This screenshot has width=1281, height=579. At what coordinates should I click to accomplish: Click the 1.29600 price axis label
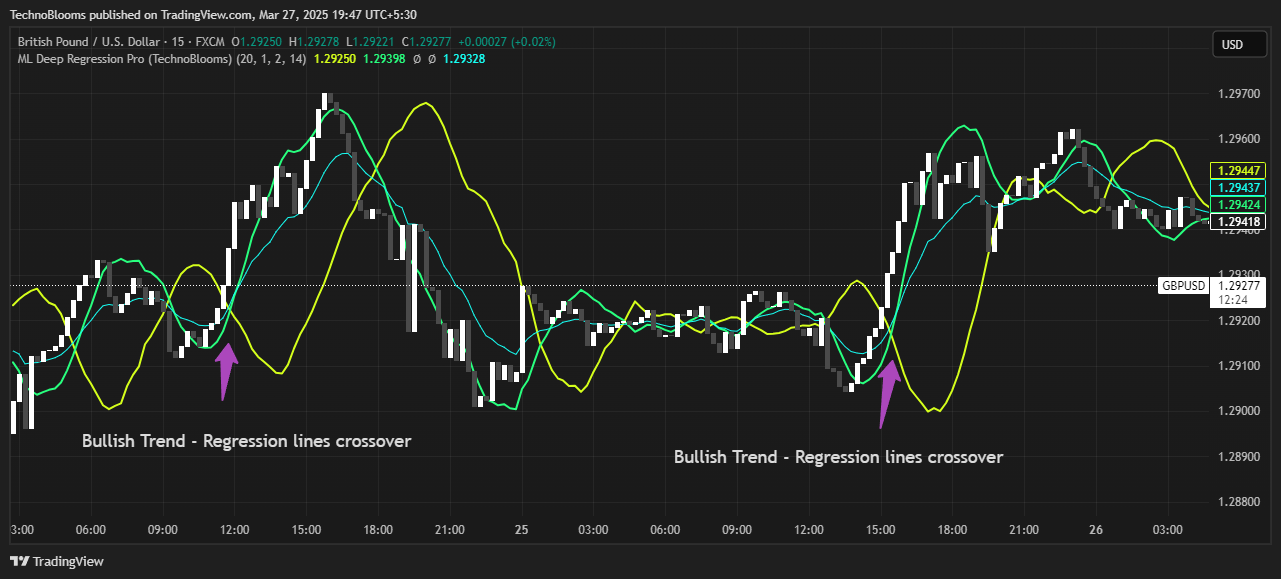(1239, 139)
